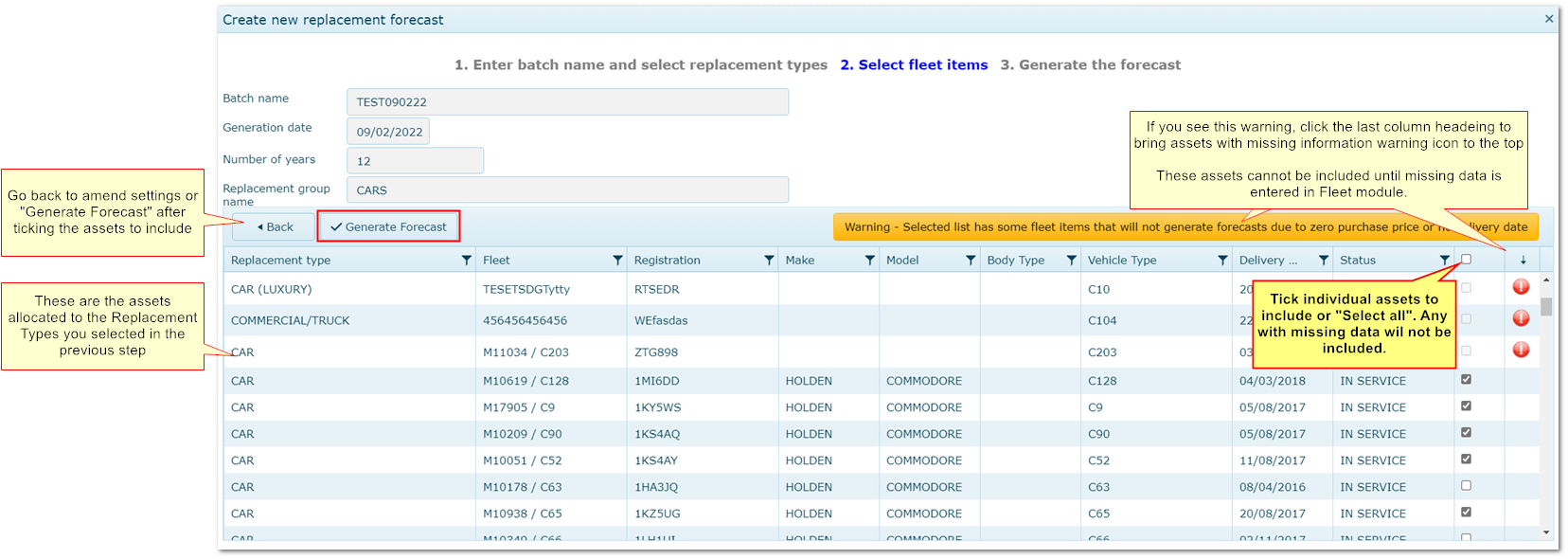The height and width of the screenshot is (559, 1568).
Task: Open the Status column filter dropdown
Action: pyautogui.click(x=1444, y=261)
